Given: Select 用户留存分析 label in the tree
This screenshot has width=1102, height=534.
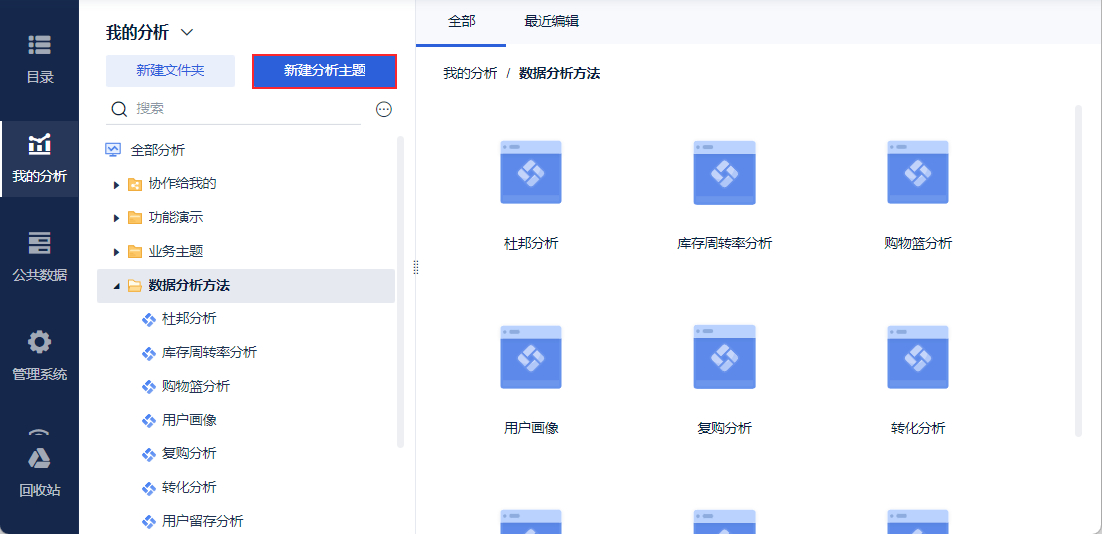Looking at the screenshot, I should [x=202, y=521].
